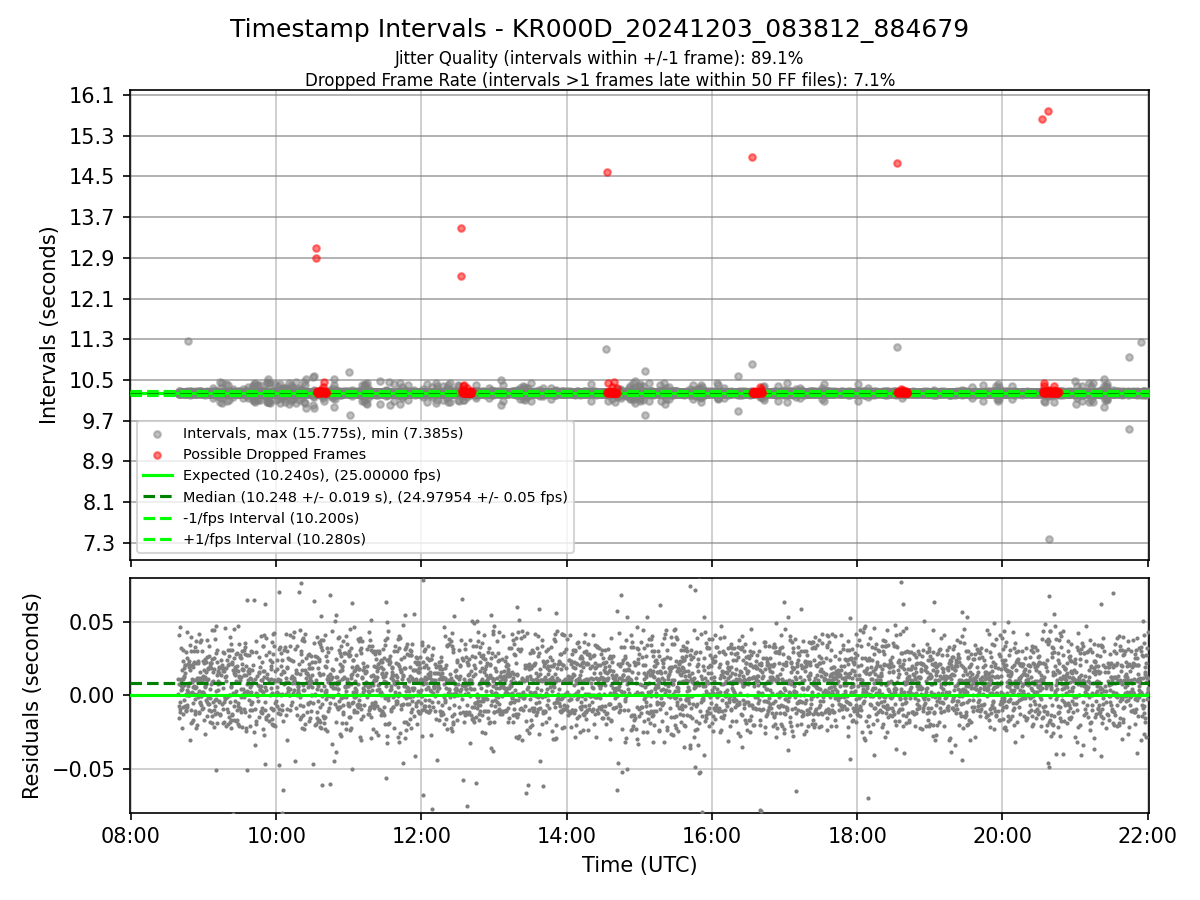Viewport: 1200px width, 900px height.
Task: Click the x-axis tick label '08:00'
Action: coord(131,835)
